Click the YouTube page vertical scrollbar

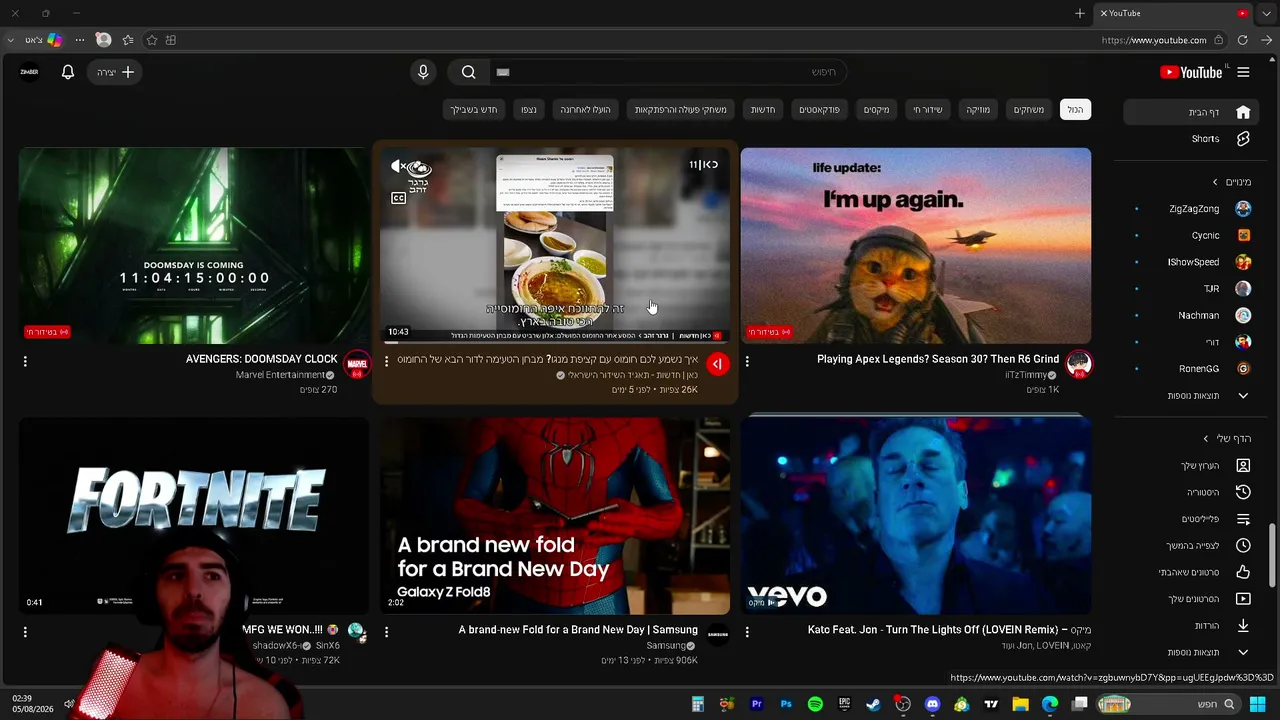(1273, 555)
